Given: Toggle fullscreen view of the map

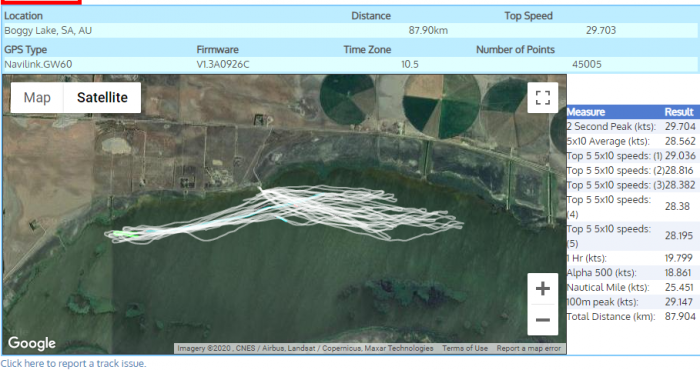Looking at the screenshot, I should [542, 97].
